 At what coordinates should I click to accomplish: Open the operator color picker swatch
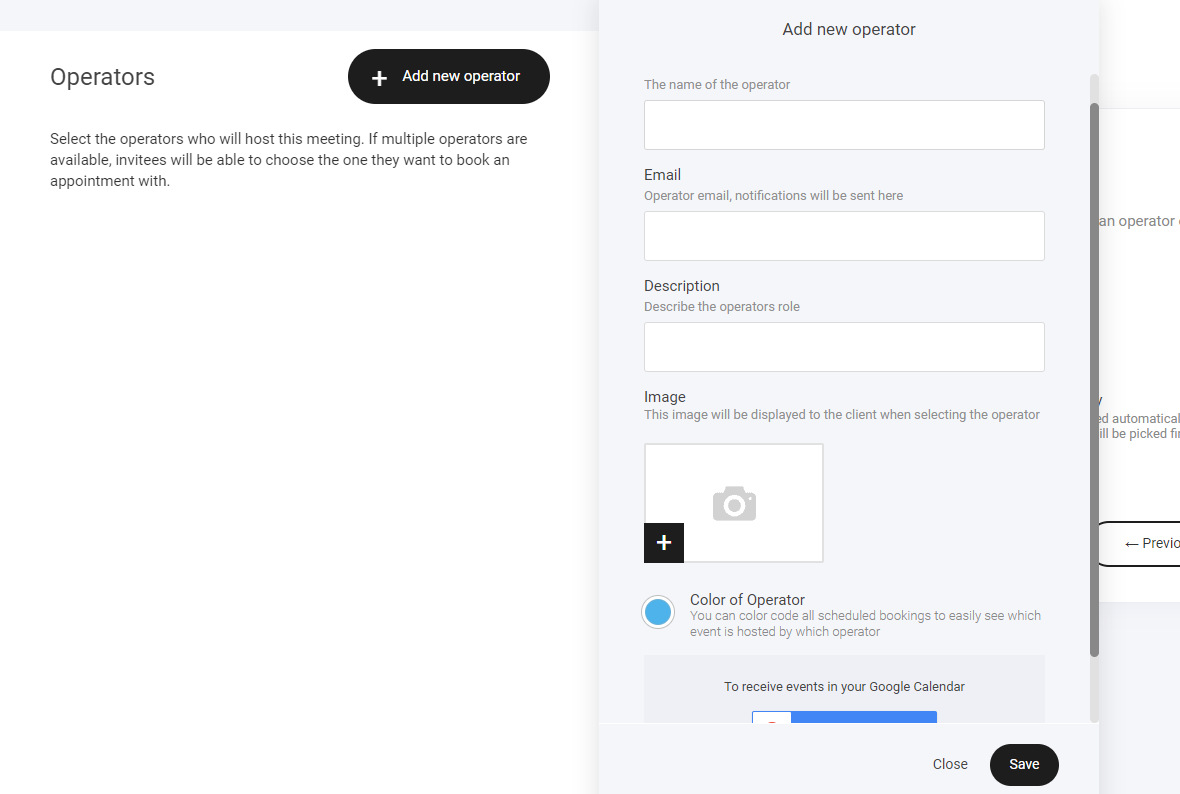658,612
